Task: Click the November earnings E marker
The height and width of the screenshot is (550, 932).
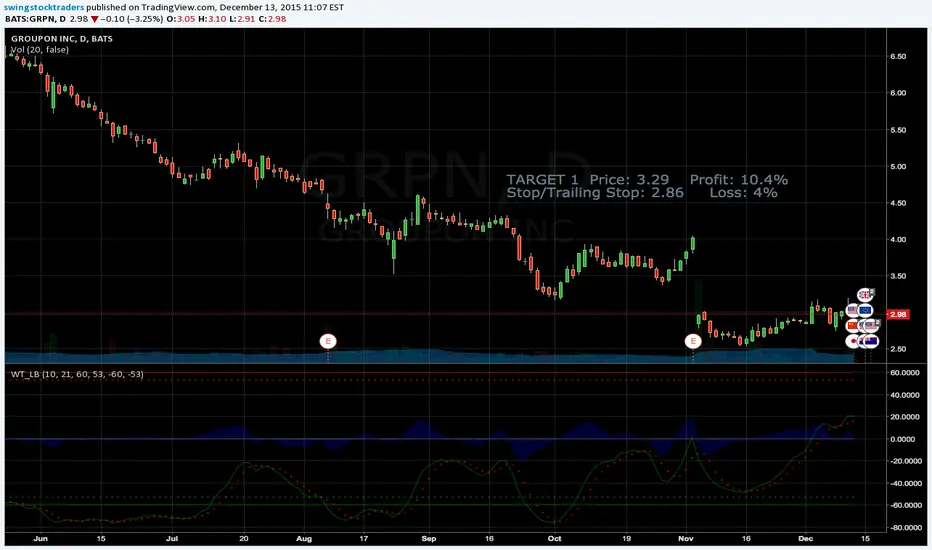Action: [692, 341]
